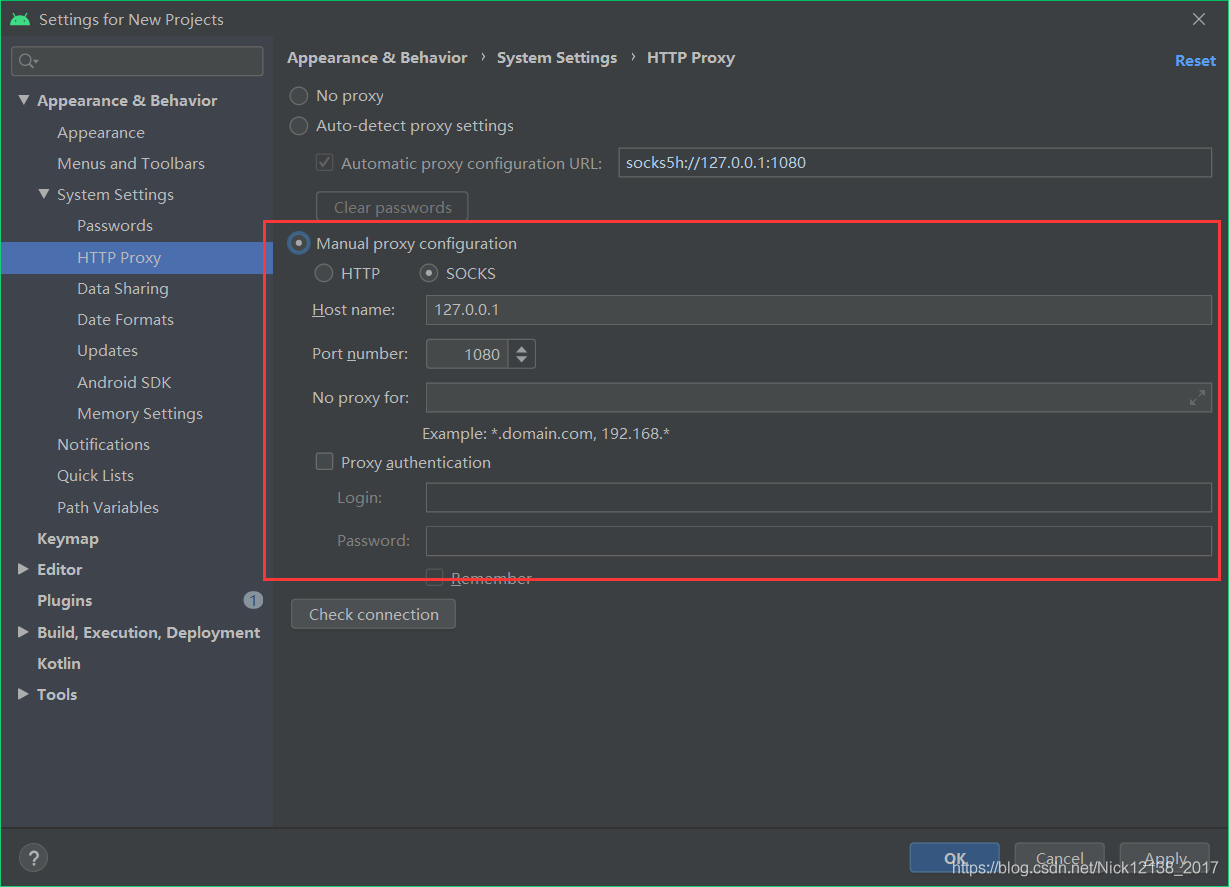
Task: Click System Settings in the breadcrumb path
Action: [x=556, y=57]
